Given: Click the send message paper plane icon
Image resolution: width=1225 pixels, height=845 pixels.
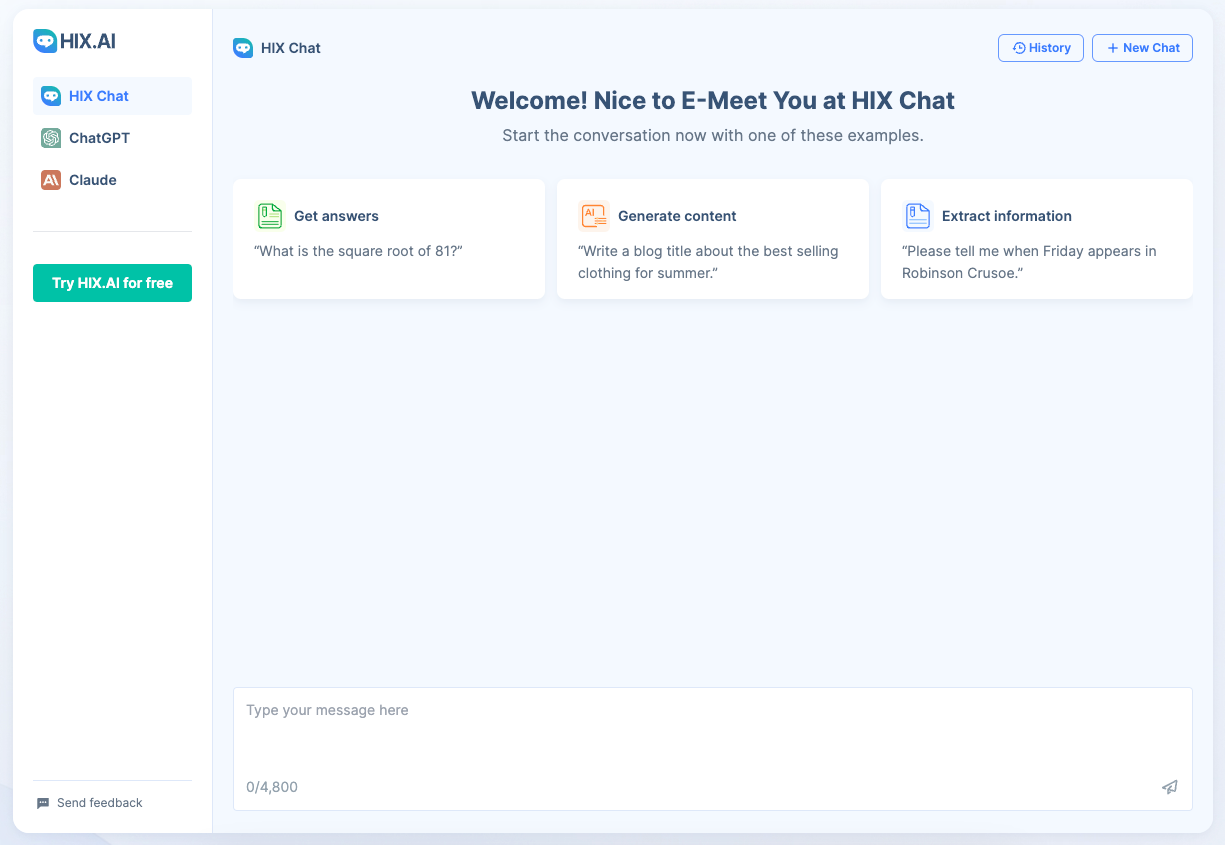Looking at the screenshot, I should (1169, 787).
